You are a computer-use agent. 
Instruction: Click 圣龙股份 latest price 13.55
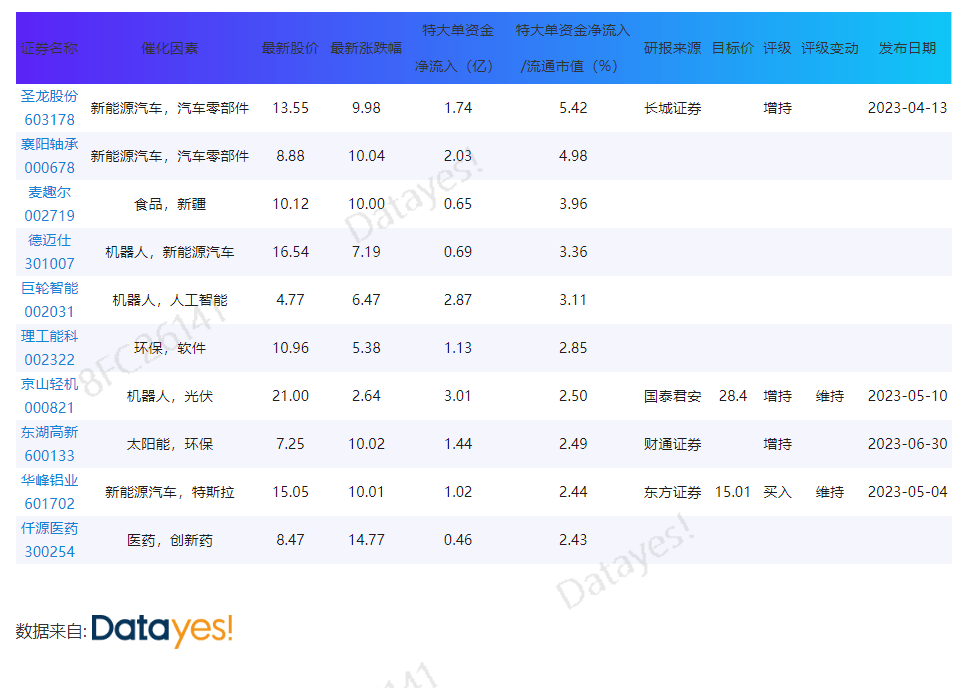290,108
